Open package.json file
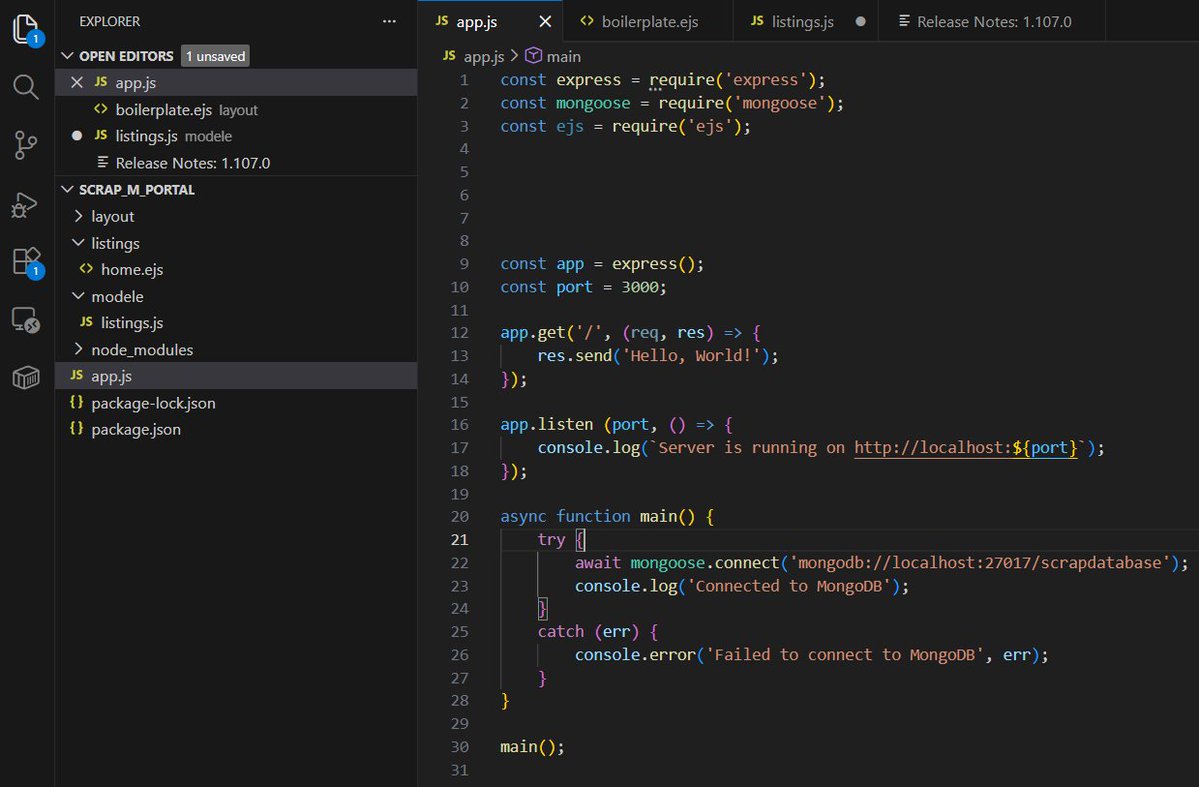The width and height of the screenshot is (1199, 787). coord(236,428)
